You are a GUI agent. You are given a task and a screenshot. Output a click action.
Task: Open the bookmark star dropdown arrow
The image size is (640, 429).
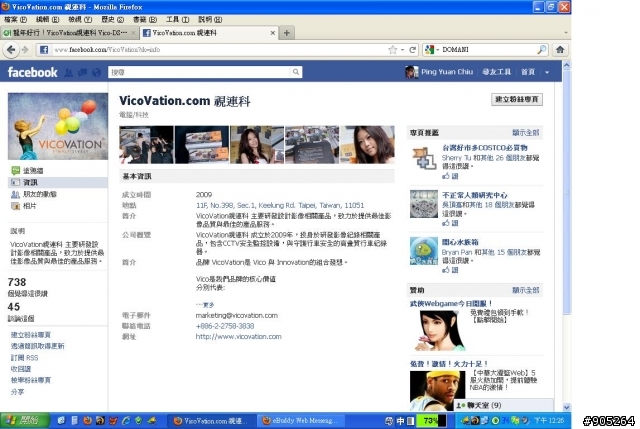402,50
